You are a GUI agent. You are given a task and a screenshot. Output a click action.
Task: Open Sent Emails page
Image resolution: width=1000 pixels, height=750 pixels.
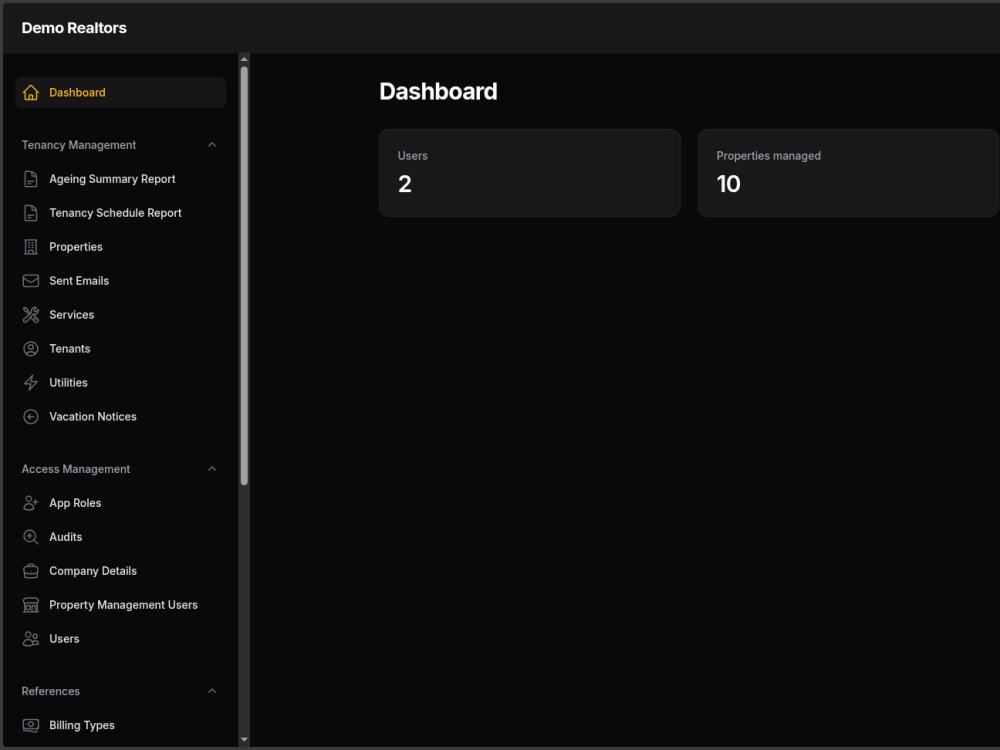121,281
